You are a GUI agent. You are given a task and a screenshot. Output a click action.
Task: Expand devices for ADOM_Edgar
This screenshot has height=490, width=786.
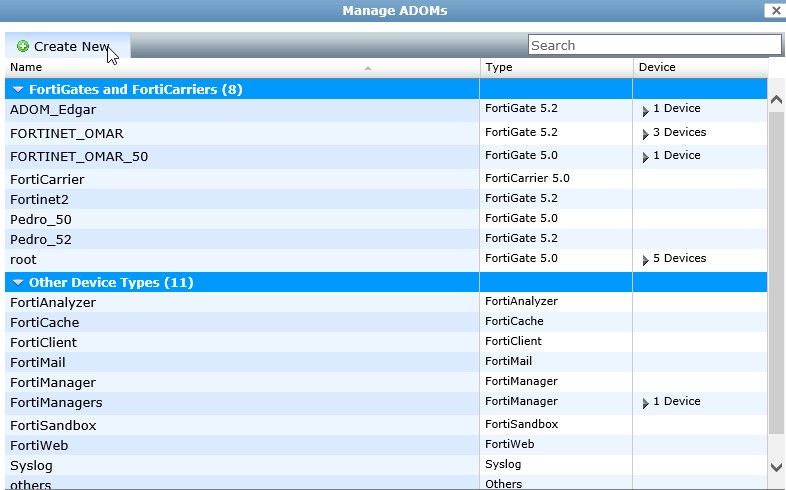(646, 110)
